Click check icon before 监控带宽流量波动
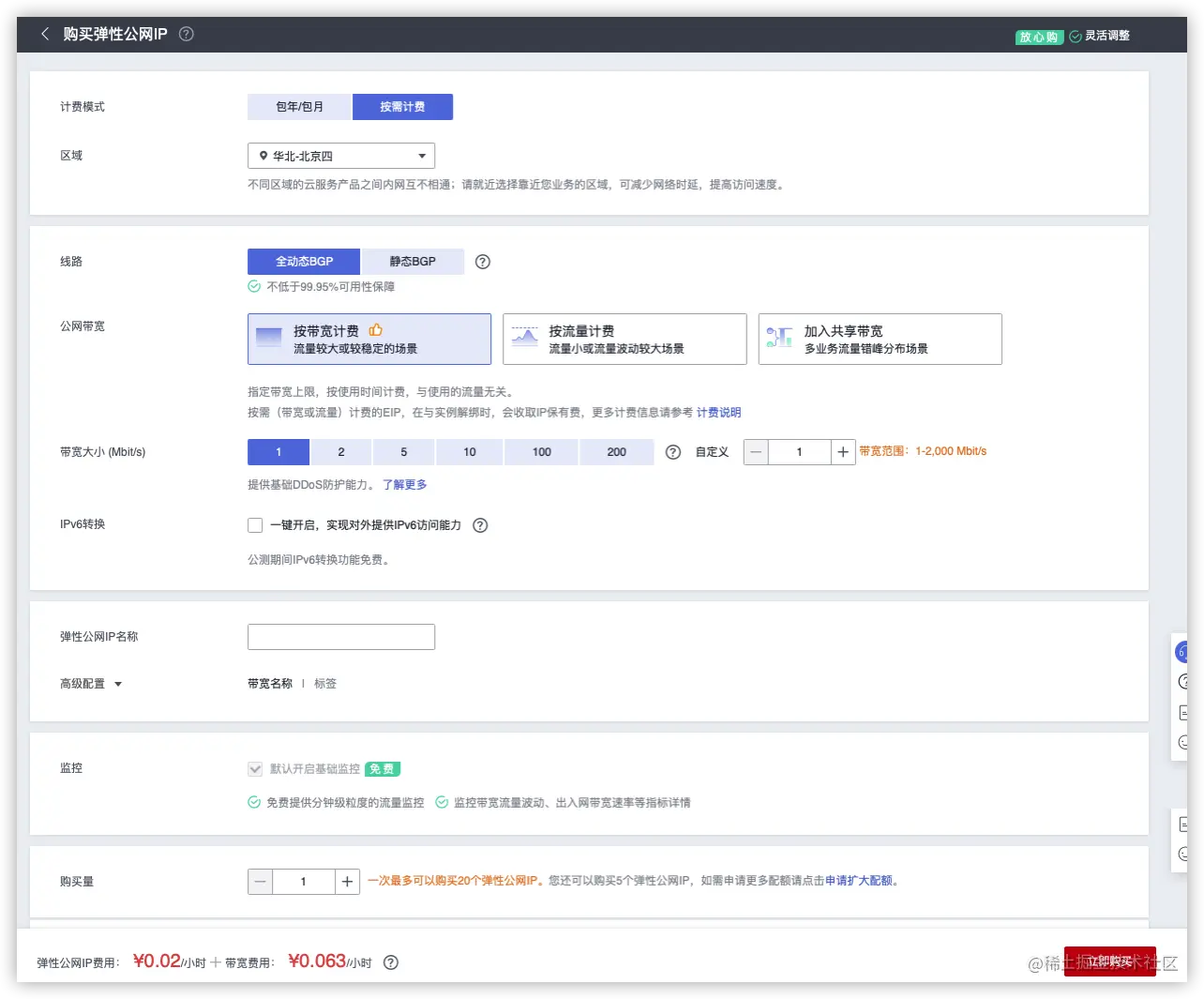Screen dimensions: 1204x999 [x=442, y=803]
